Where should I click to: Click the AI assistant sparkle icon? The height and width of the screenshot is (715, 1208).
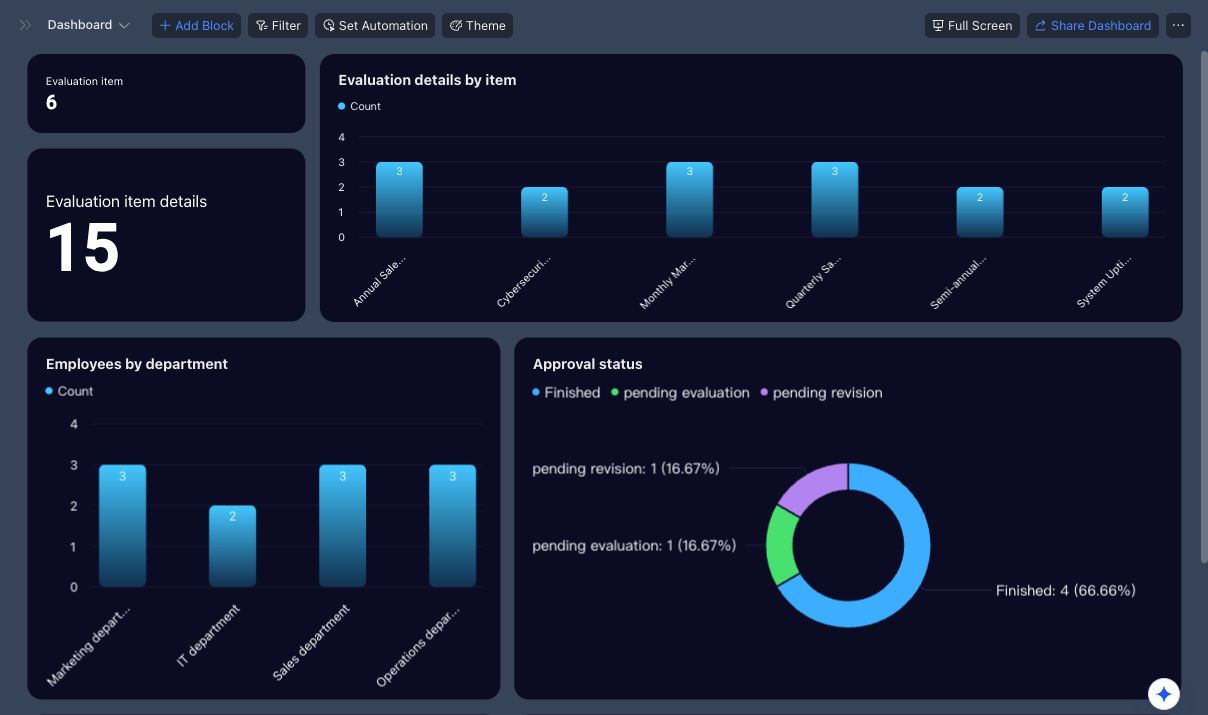(x=1164, y=694)
